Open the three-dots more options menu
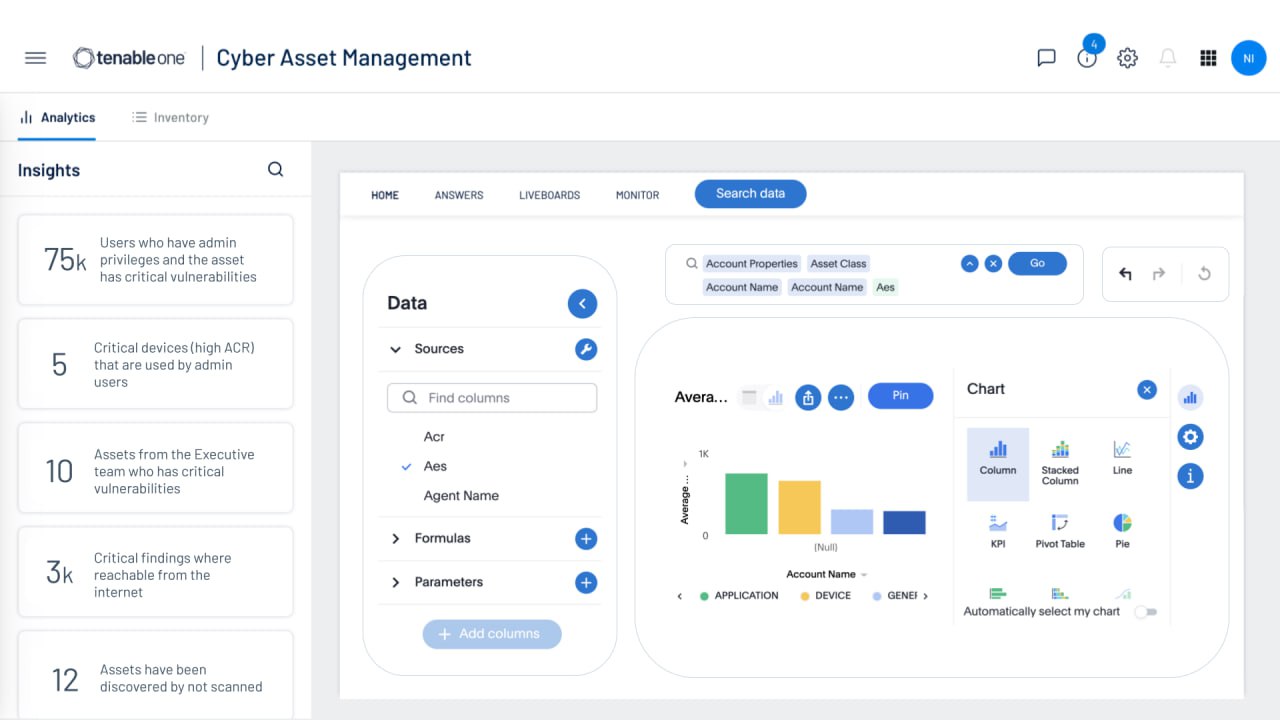 pos(841,397)
